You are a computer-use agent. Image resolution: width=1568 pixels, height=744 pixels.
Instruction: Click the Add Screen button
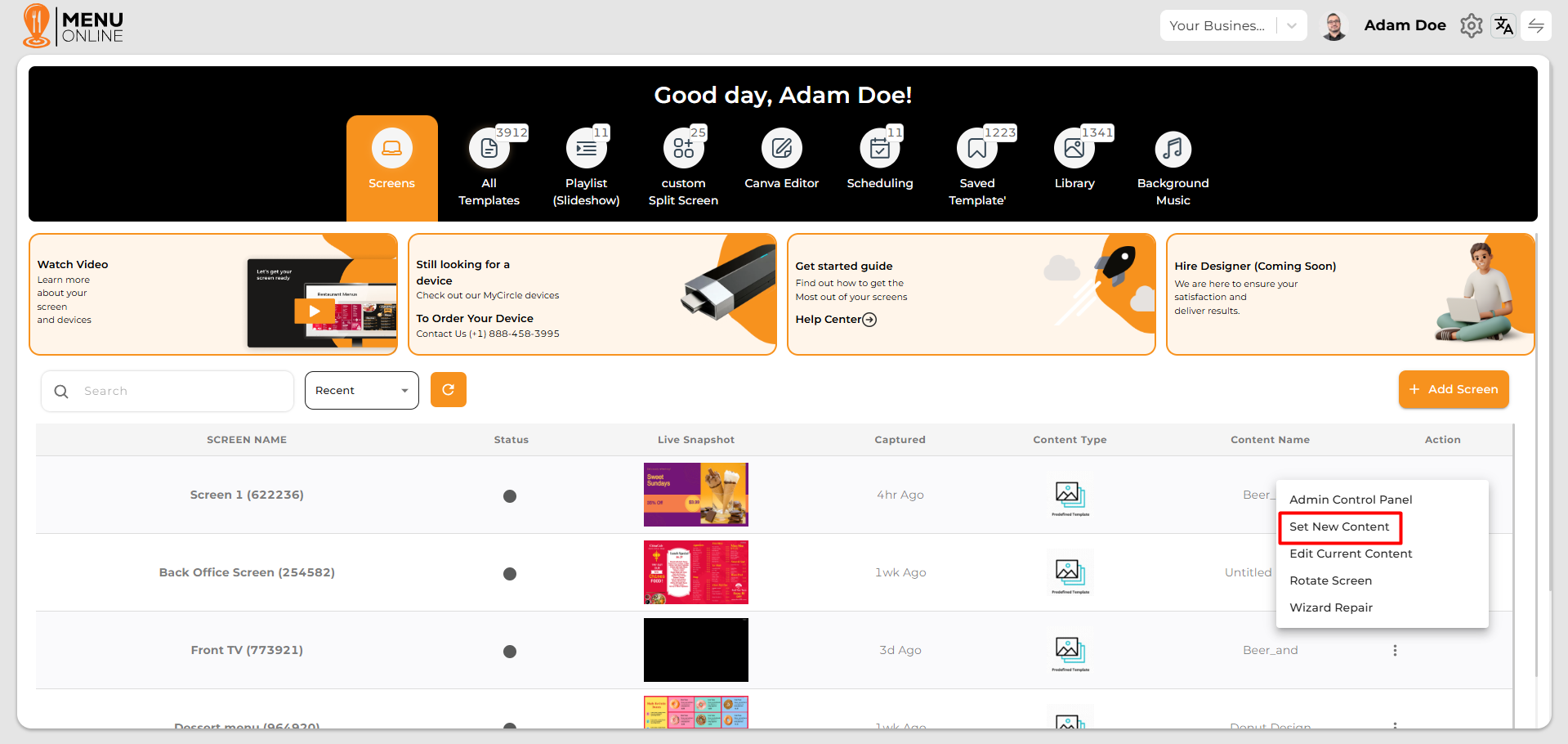[1453, 390]
